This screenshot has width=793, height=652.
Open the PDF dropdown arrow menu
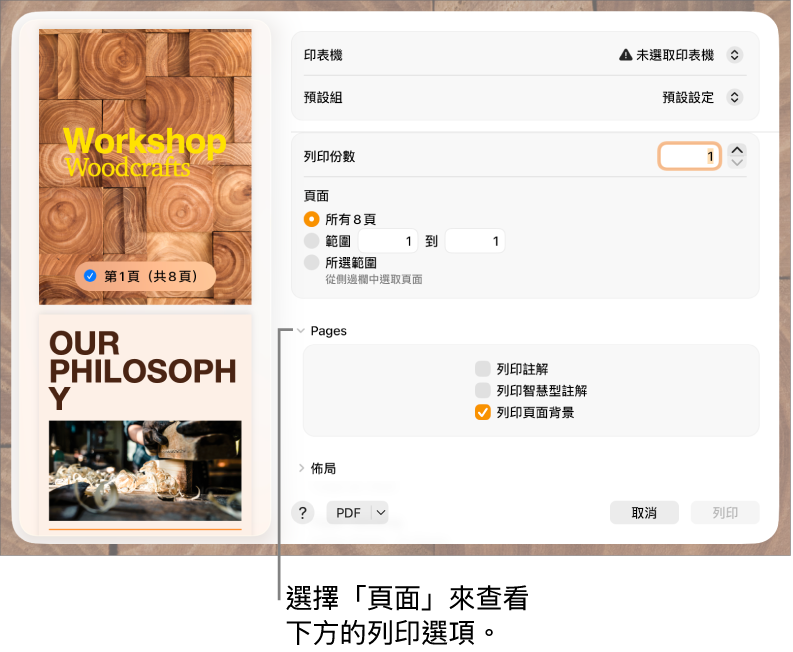tap(380, 513)
